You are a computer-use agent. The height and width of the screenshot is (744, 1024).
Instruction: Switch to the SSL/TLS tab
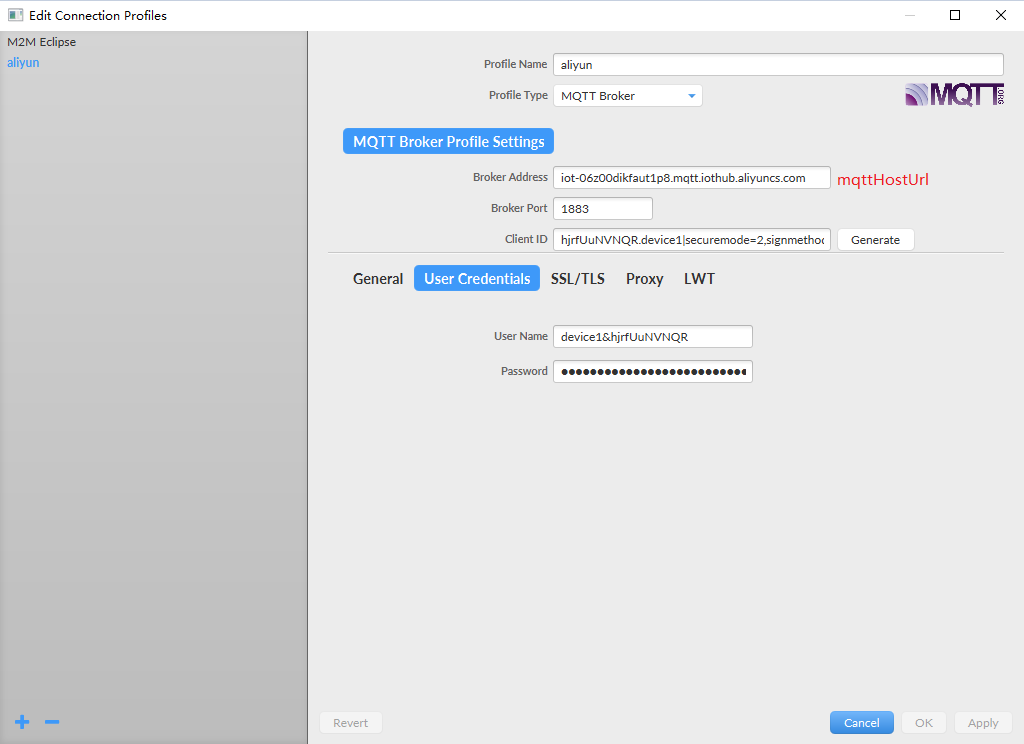point(578,279)
